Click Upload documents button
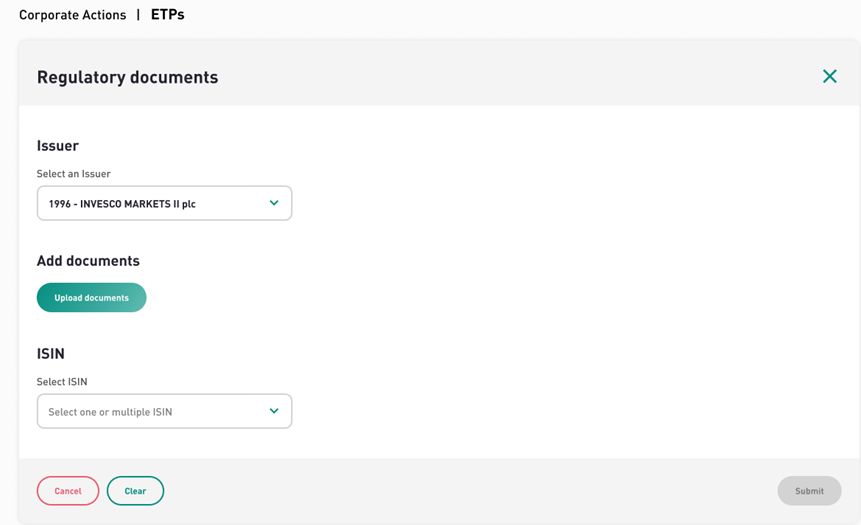 [92, 298]
